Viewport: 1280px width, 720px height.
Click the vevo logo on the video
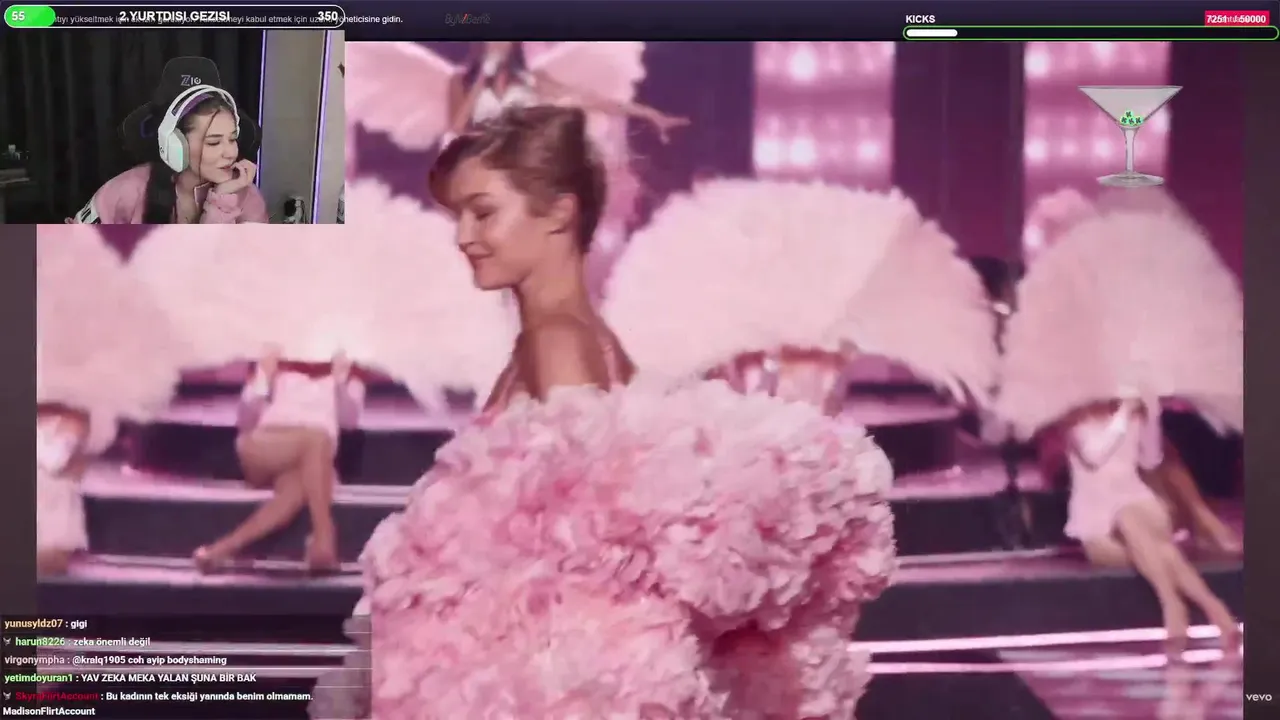coord(1258,697)
